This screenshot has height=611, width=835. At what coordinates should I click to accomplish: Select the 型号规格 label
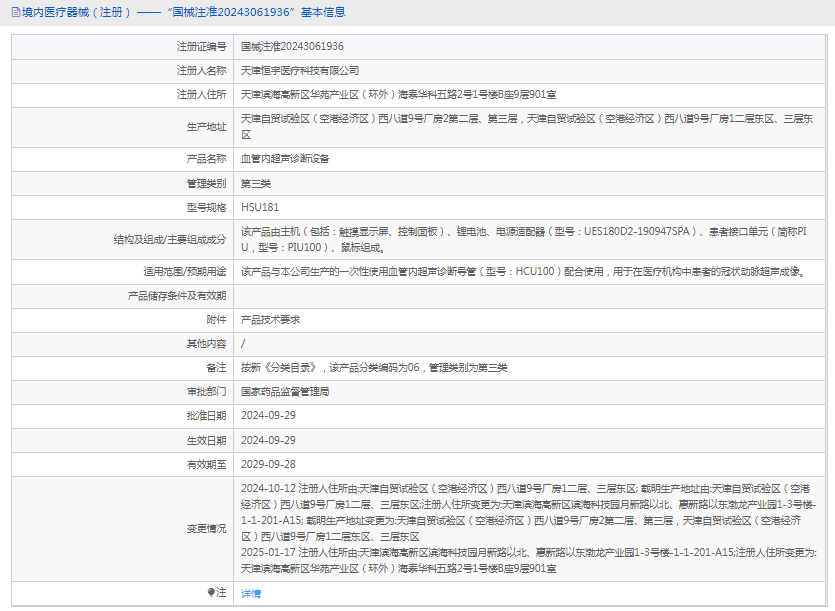206,208
